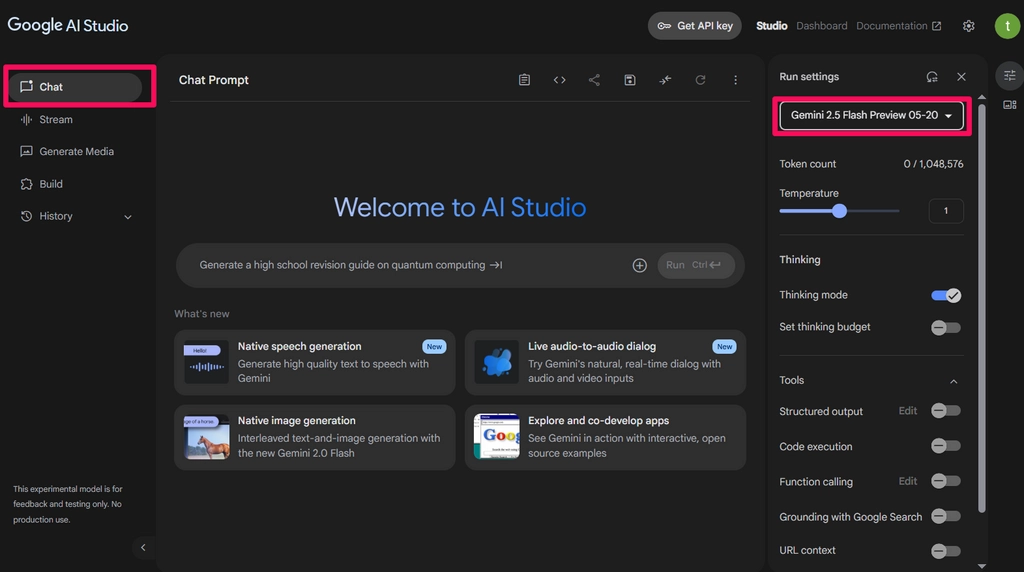Screen dimensions: 1024x572
Task: Switch on Function calling toggle
Action: click(x=946, y=481)
